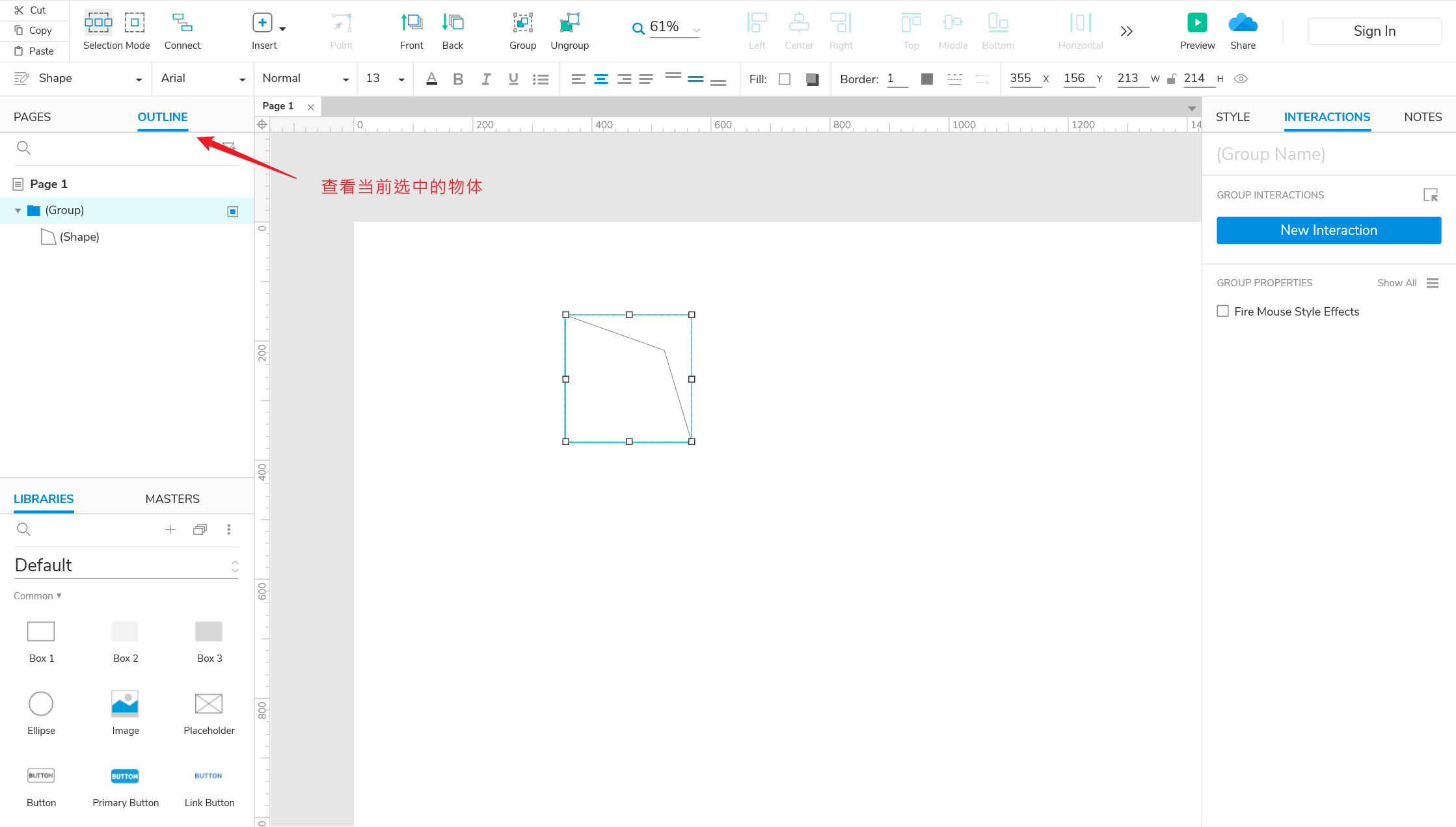The height and width of the screenshot is (827, 1456).
Task: Toggle visibility eye icon
Action: [x=1241, y=79]
